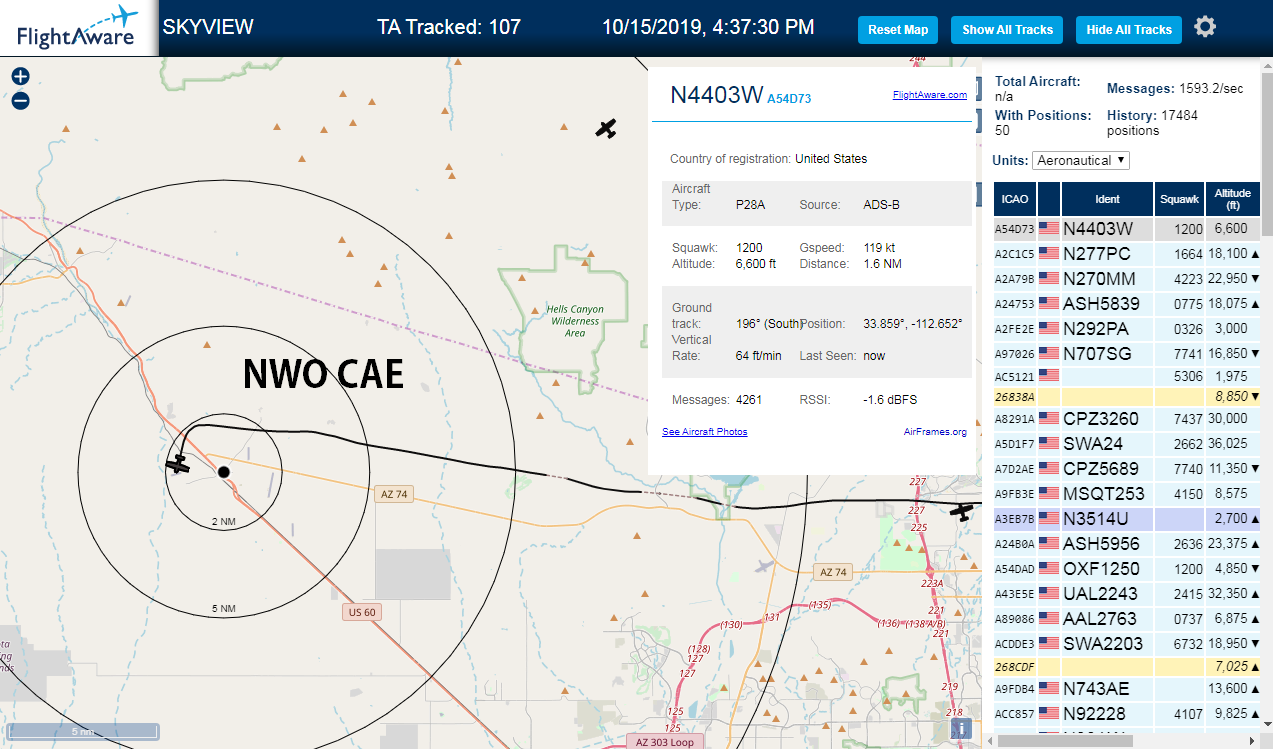Screen dimensions: 1273x749
Task: Select the MSQT253 aircraft row
Action: pyautogui.click(x=1127, y=494)
